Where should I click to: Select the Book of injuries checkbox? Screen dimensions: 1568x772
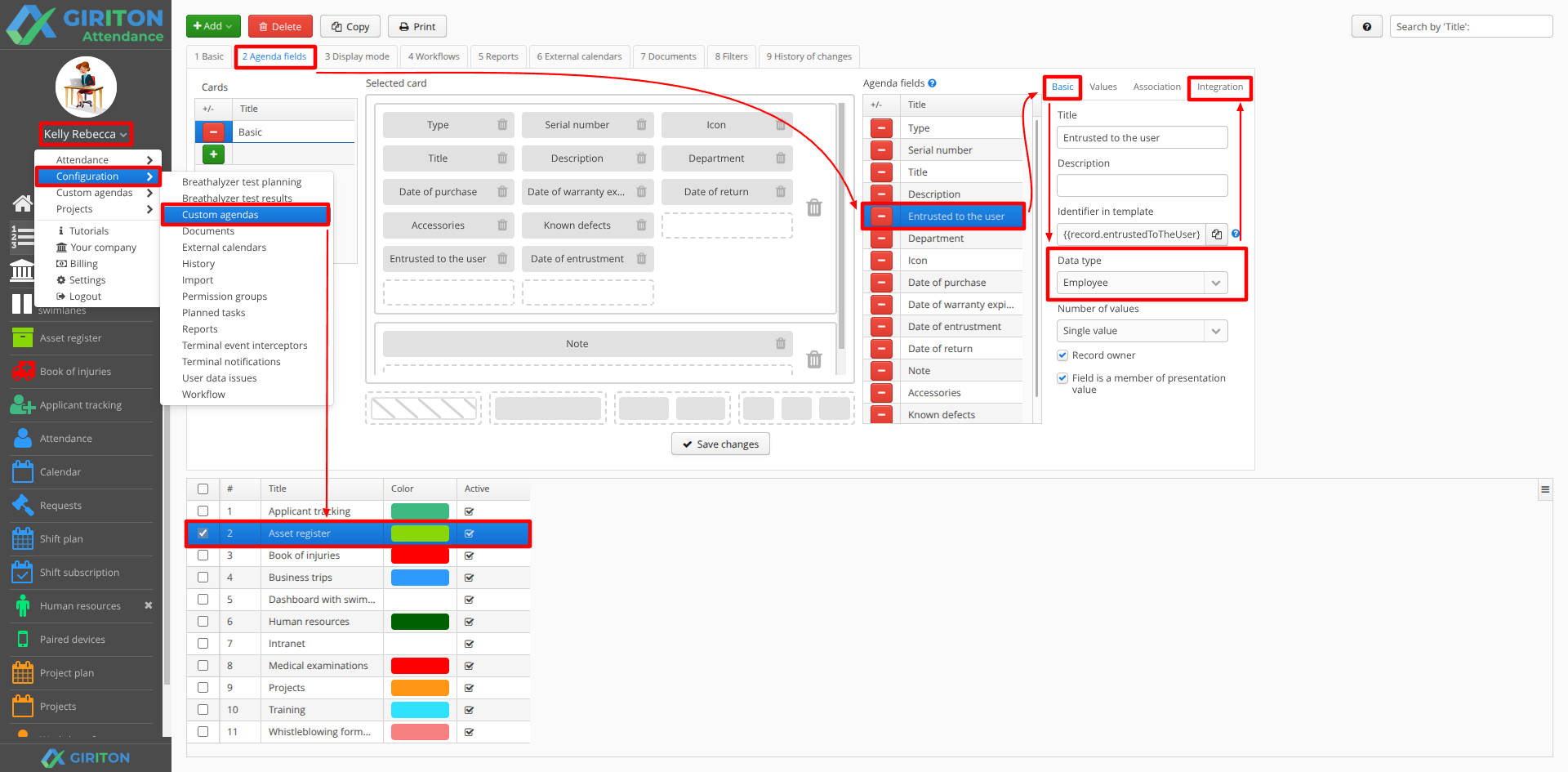203,555
